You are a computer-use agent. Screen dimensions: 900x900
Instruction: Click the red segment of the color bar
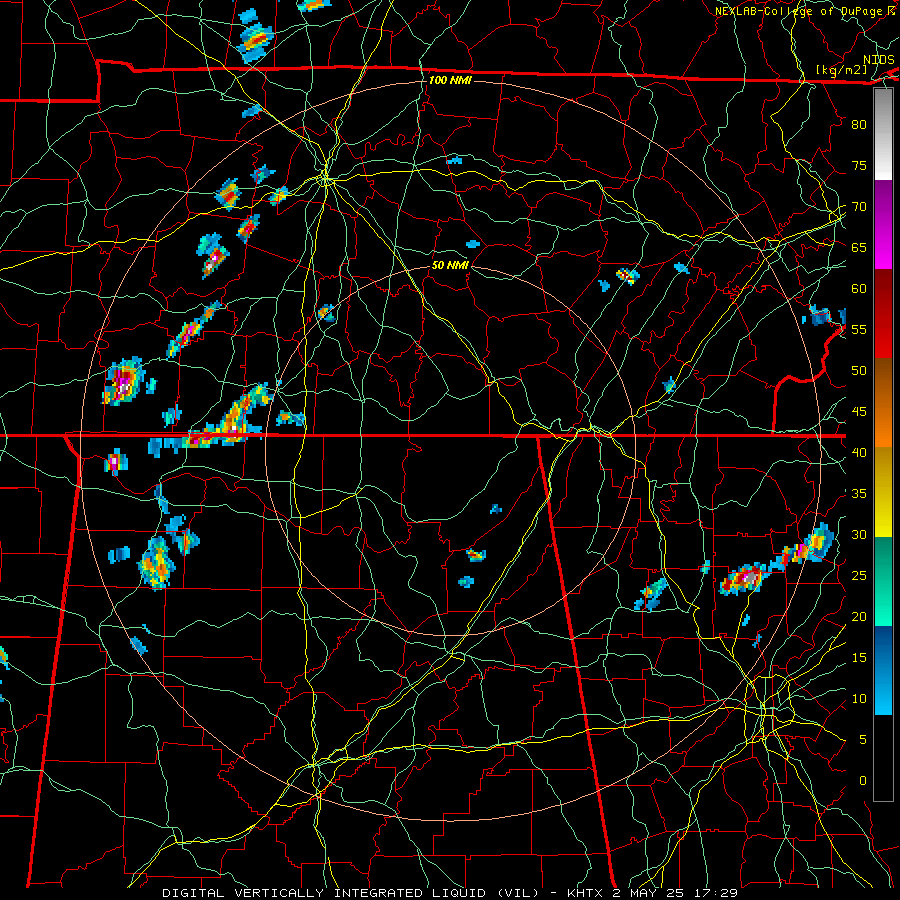[x=883, y=314]
